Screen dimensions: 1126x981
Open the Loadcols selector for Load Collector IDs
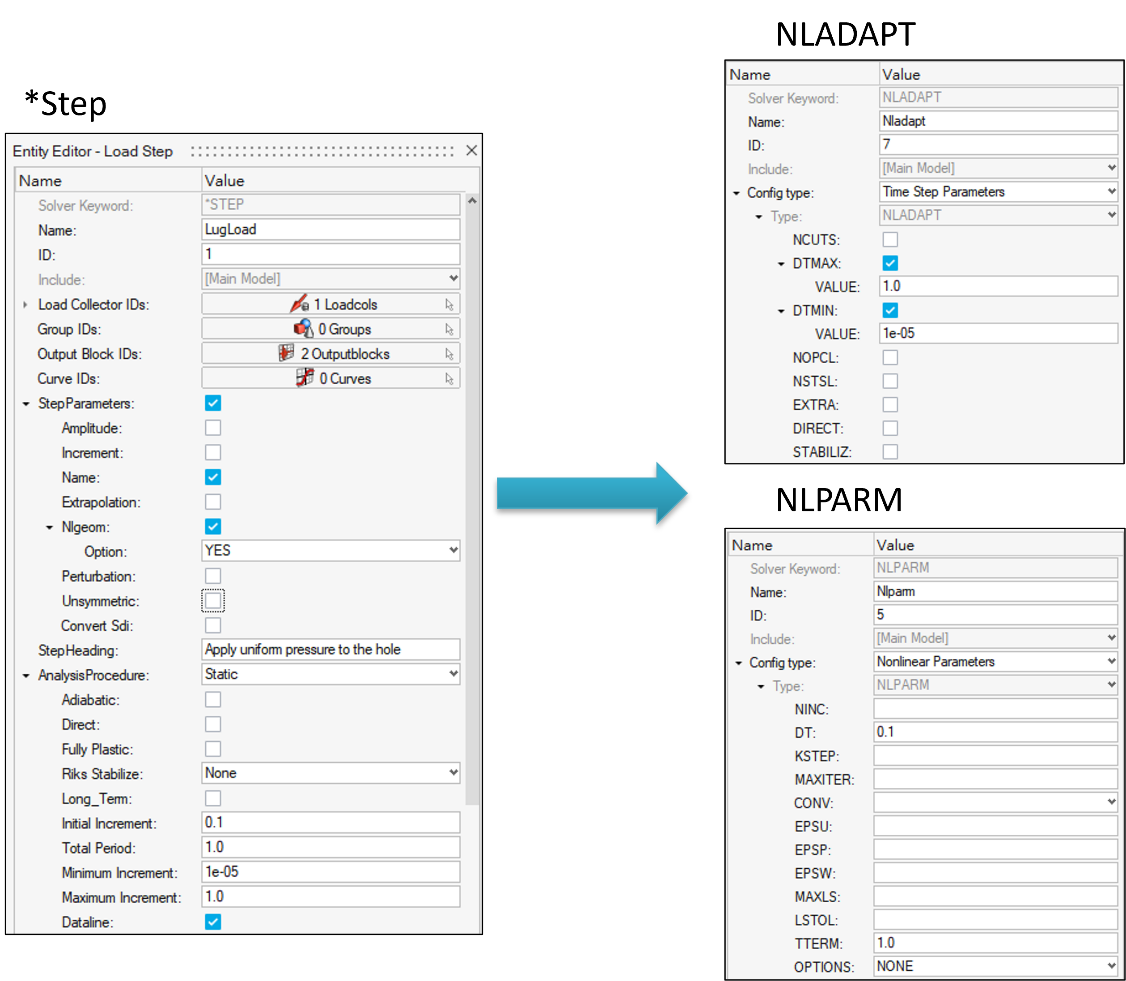(x=331, y=304)
